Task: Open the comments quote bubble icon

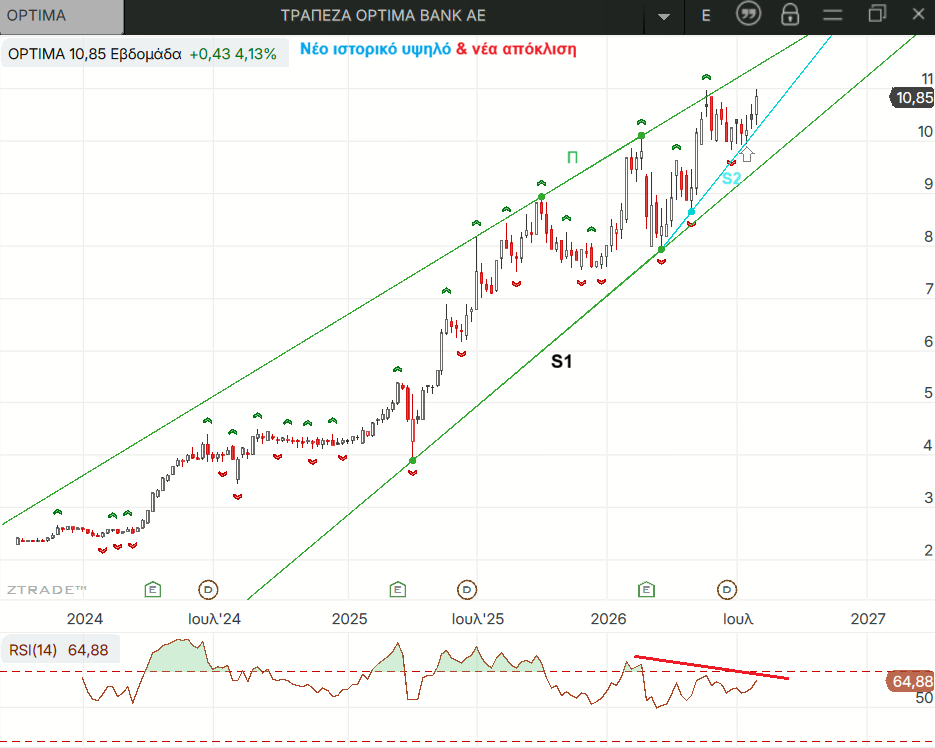Action: pos(748,14)
